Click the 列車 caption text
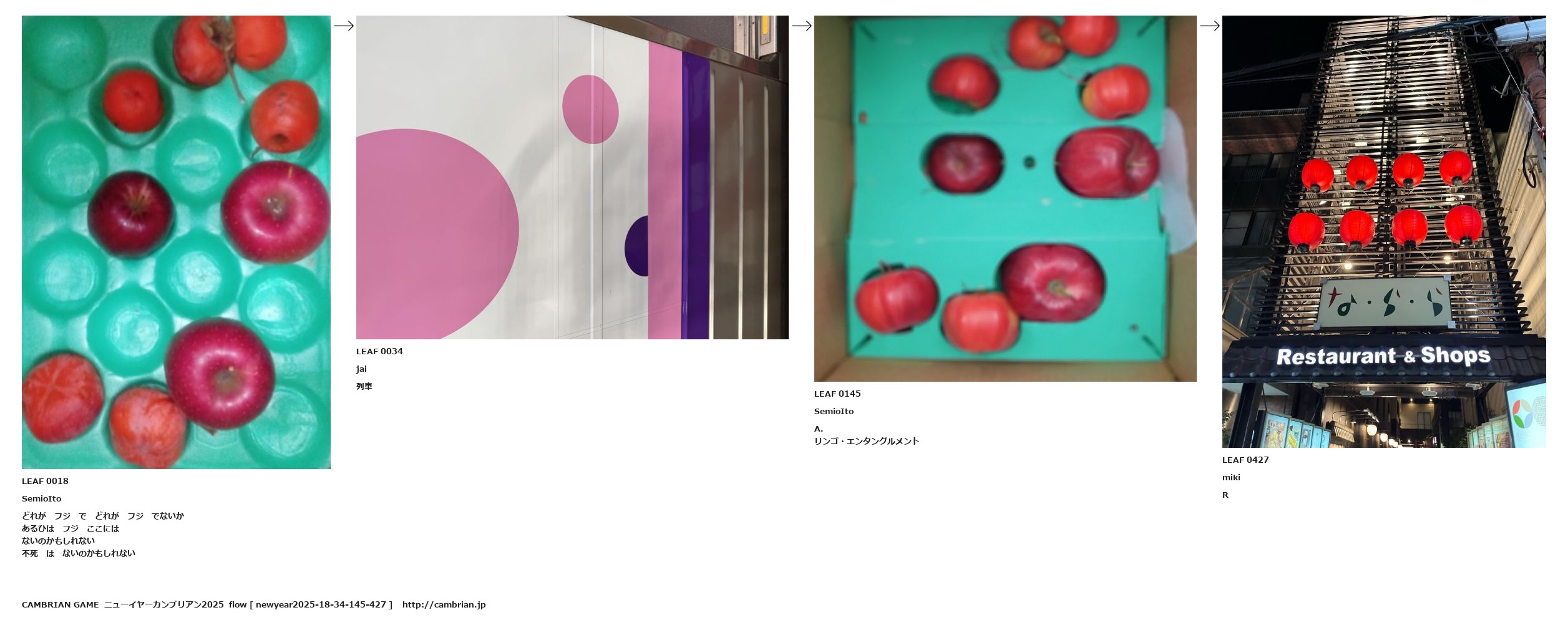Image resolution: width=1568 pixels, height=620 pixels. [x=364, y=386]
